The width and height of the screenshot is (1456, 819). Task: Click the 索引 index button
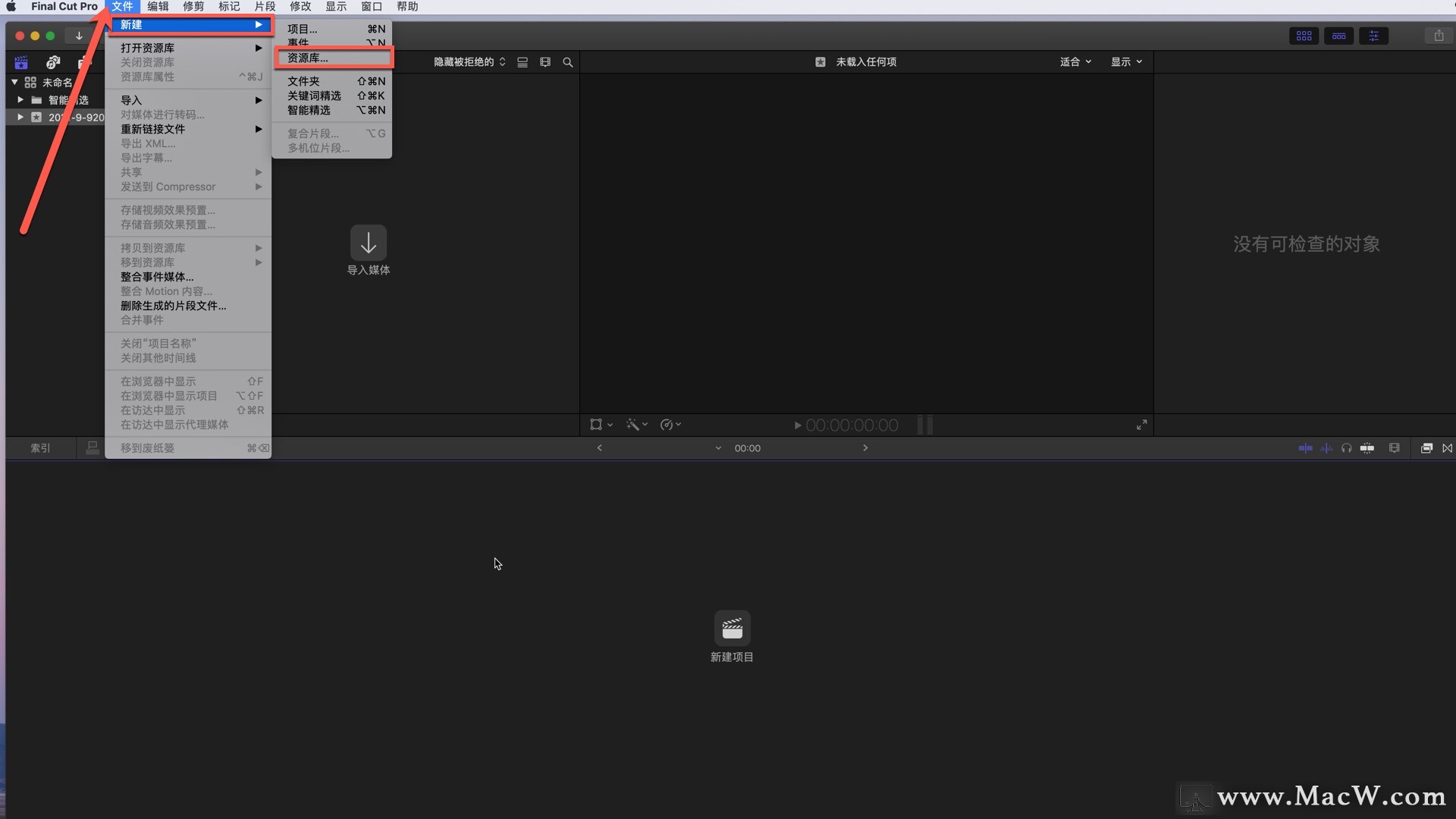click(x=40, y=448)
